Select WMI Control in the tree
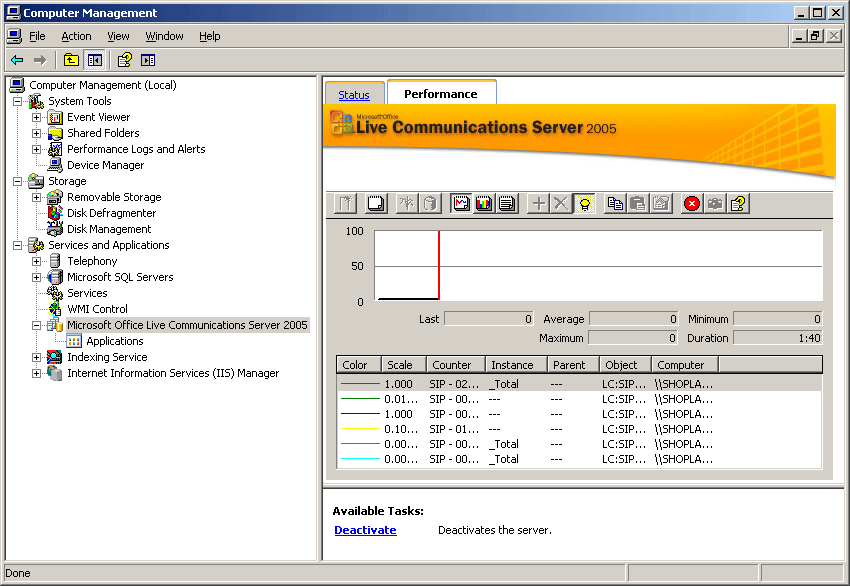The width and height of the screenshot is (850, 586). (97, 309)
